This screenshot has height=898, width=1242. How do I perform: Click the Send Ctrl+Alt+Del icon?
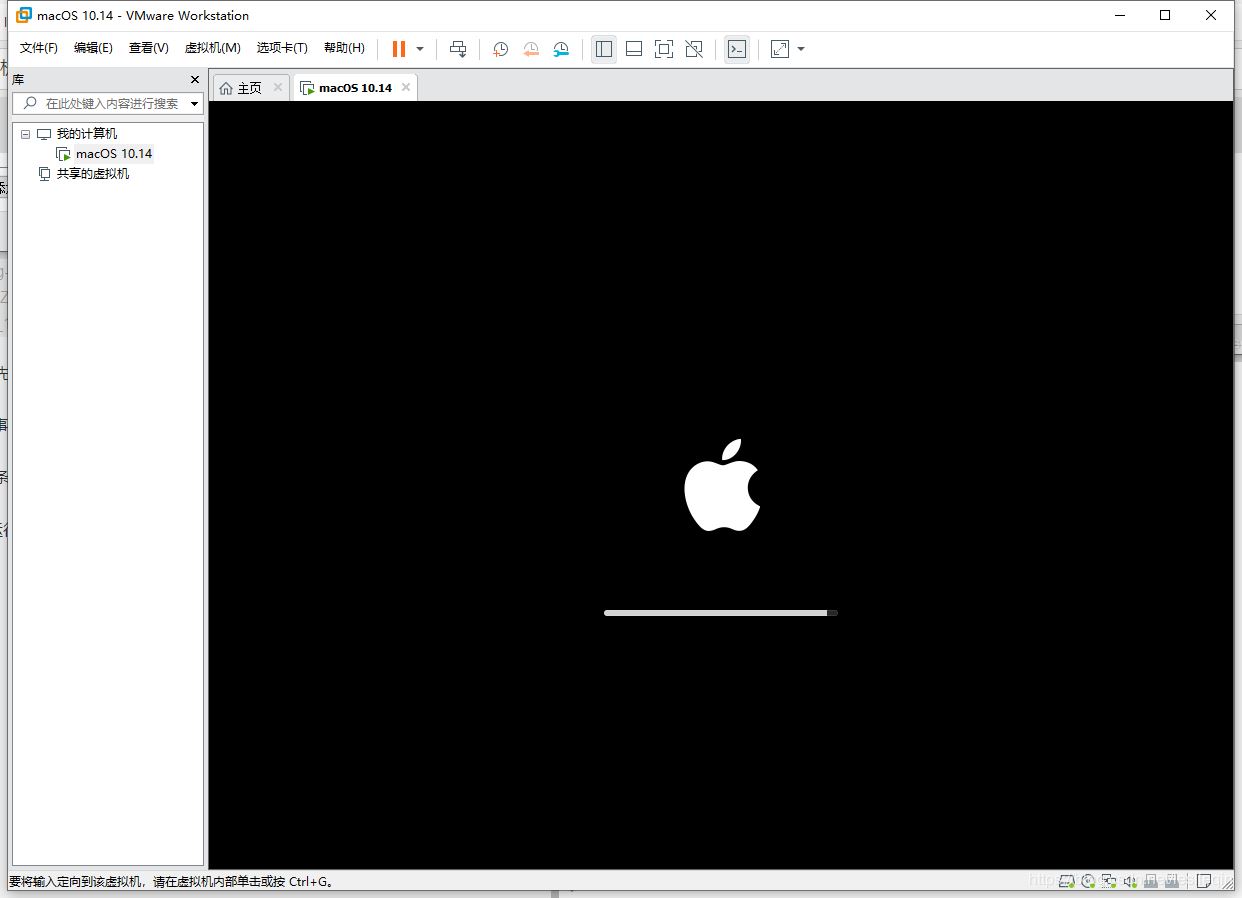click(458, 49)
